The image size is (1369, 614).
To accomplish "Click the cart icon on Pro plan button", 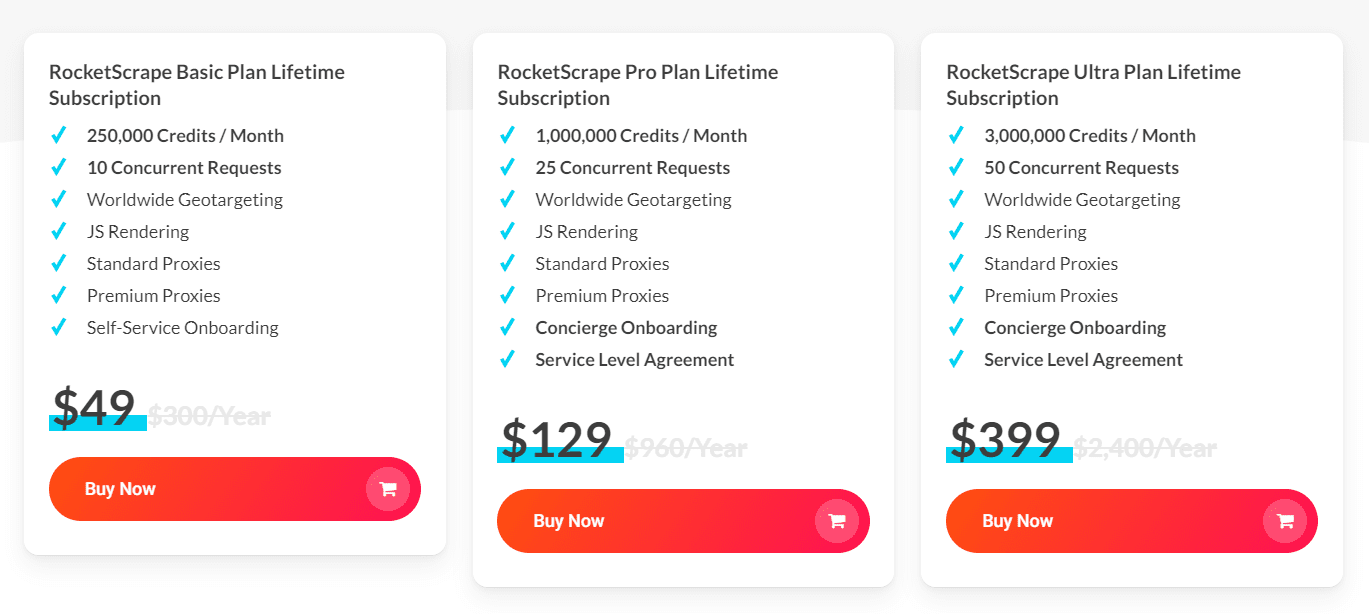I will [837, 521].
